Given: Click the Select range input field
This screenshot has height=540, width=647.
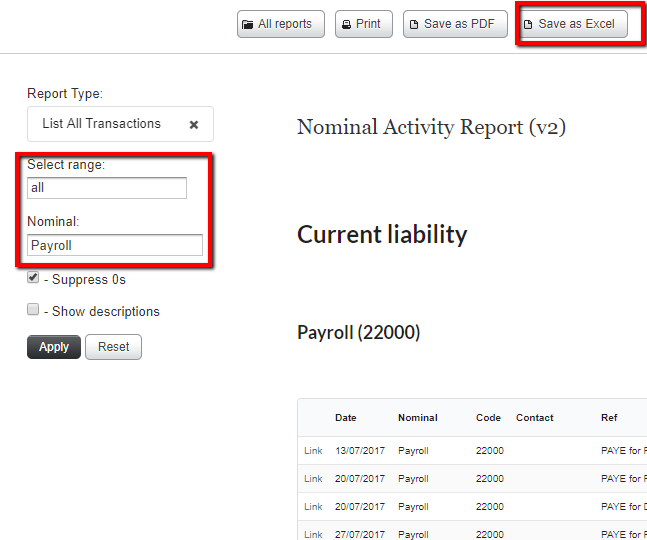Looking at the screenshot, I should [107, 188].
